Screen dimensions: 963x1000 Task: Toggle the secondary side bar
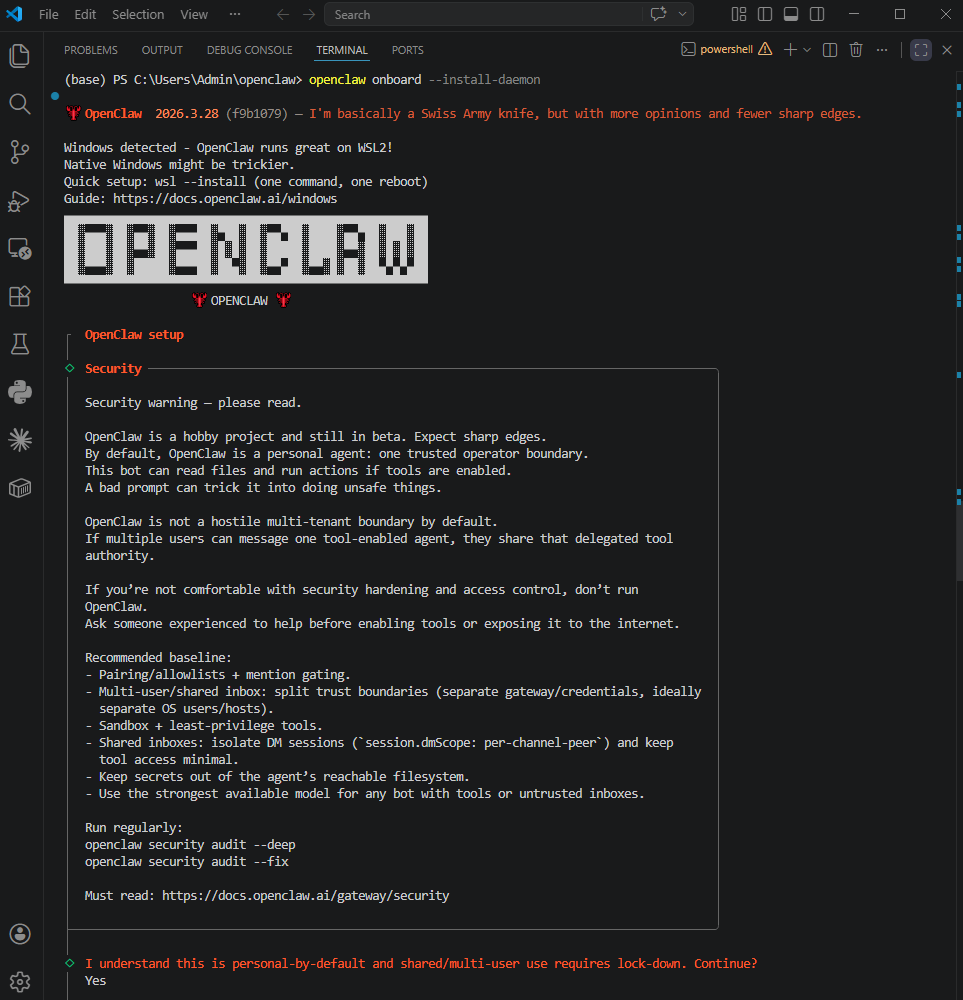coord(817,14)
